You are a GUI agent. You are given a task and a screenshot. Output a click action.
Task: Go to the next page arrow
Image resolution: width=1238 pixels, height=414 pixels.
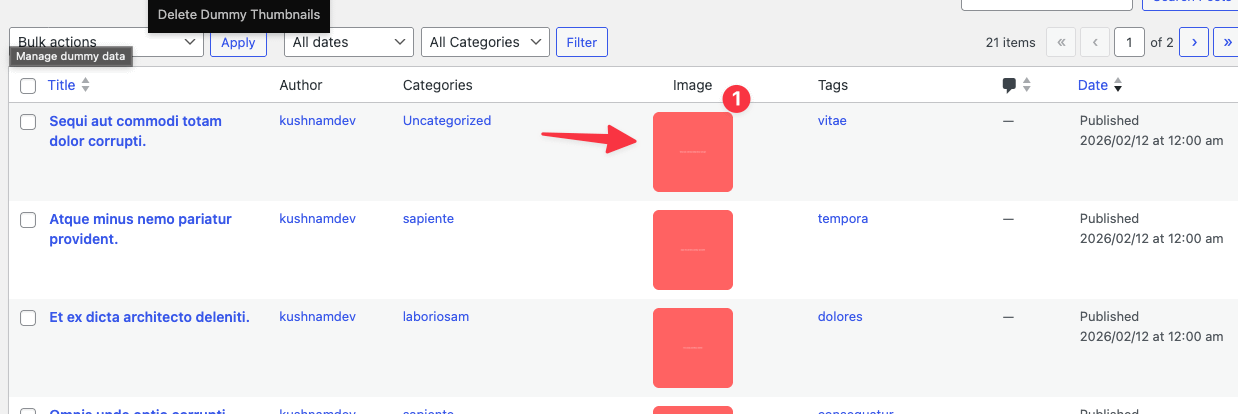1194,42
